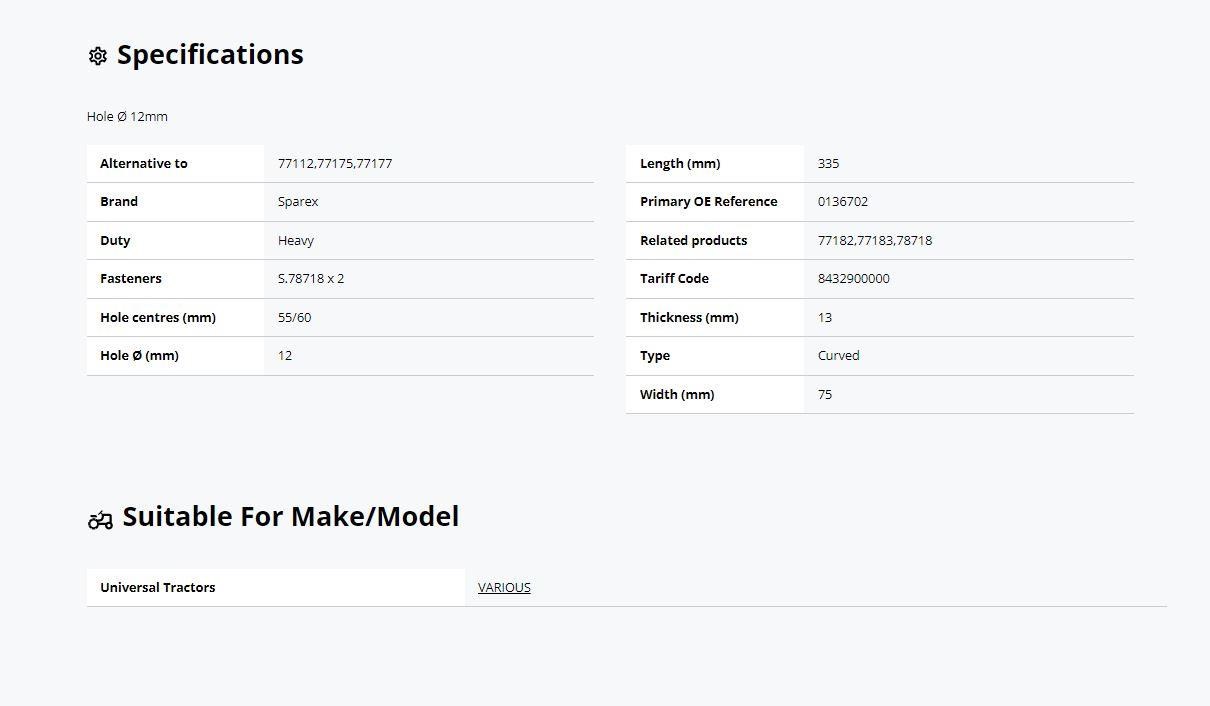Click the Type value Curved
Viewport: 1210px width, 706px height.
[838, 355]
